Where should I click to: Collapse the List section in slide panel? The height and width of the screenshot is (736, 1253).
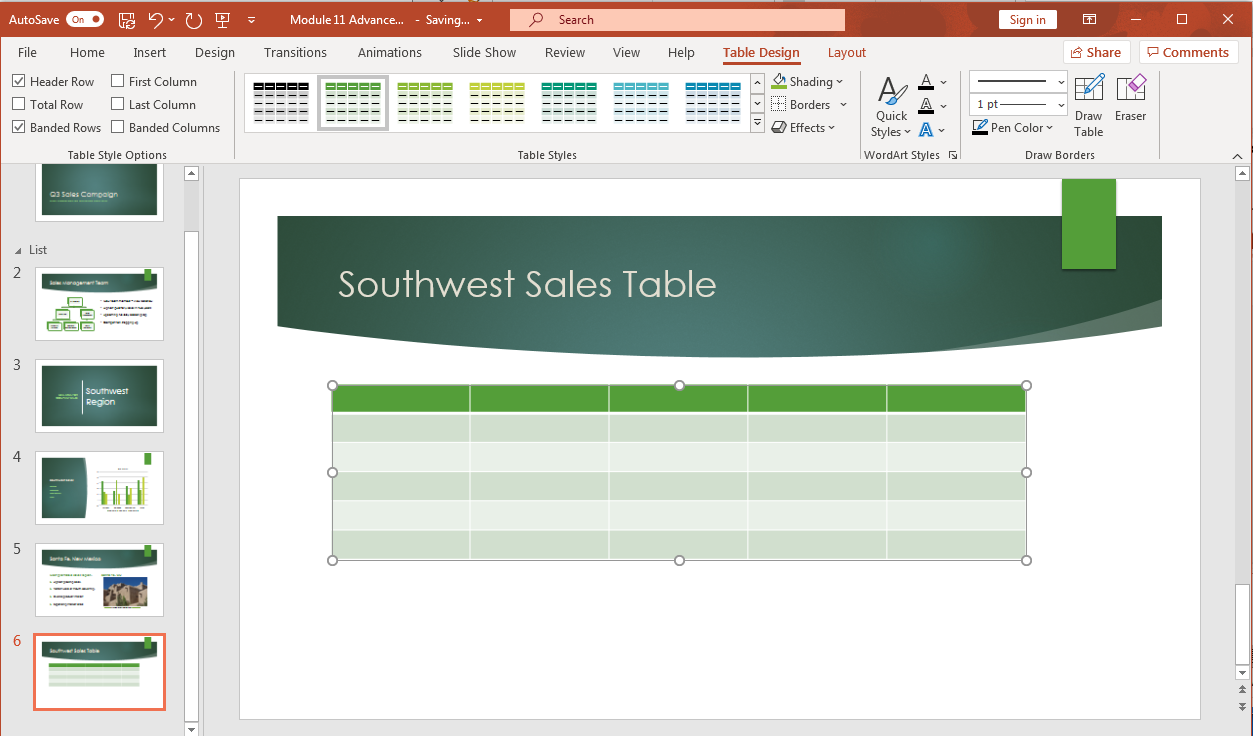[x=19, y=249]
